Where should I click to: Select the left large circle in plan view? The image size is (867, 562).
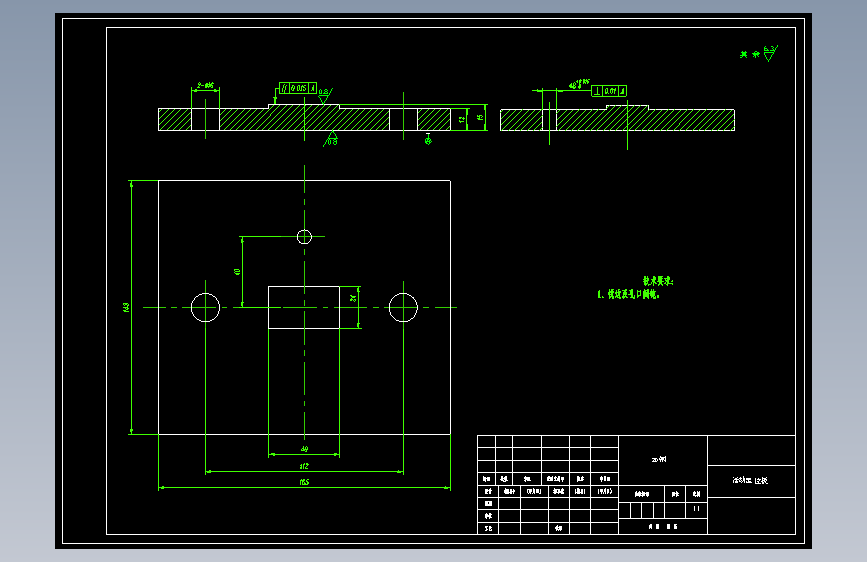[x=205, y=308]
